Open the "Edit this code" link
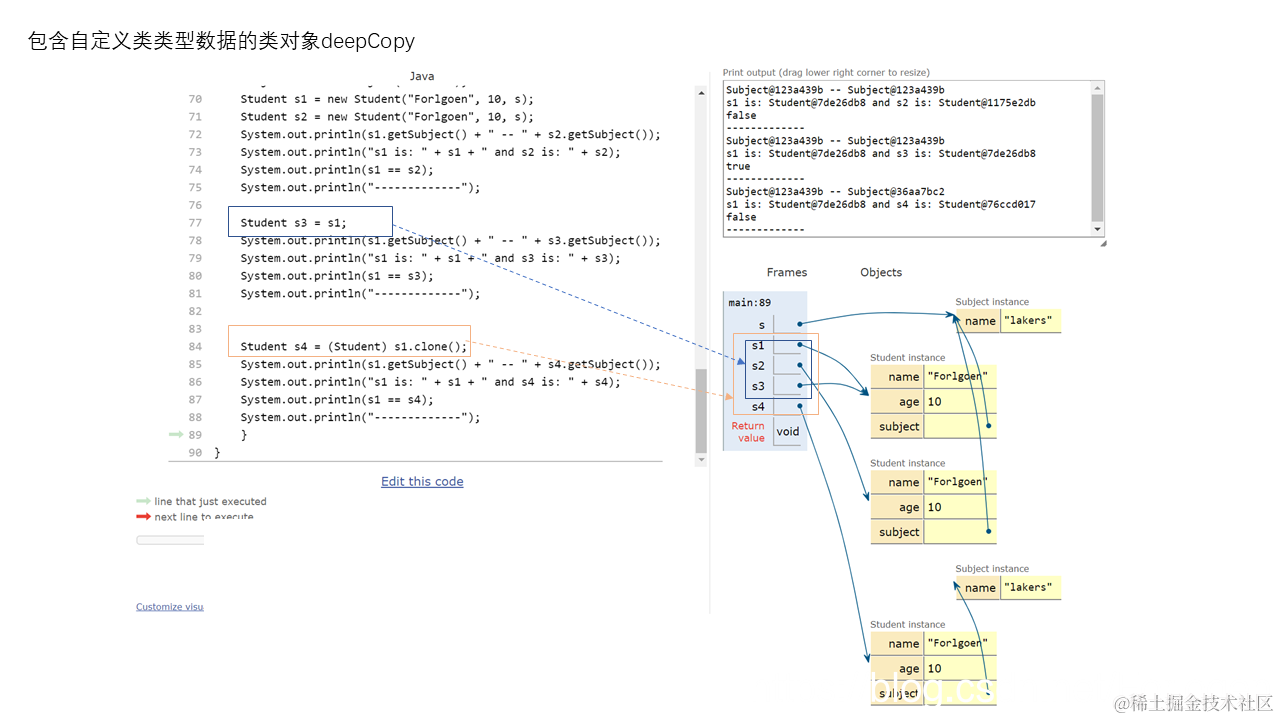This screenshot has height=720, width=1280. point(422,481)
